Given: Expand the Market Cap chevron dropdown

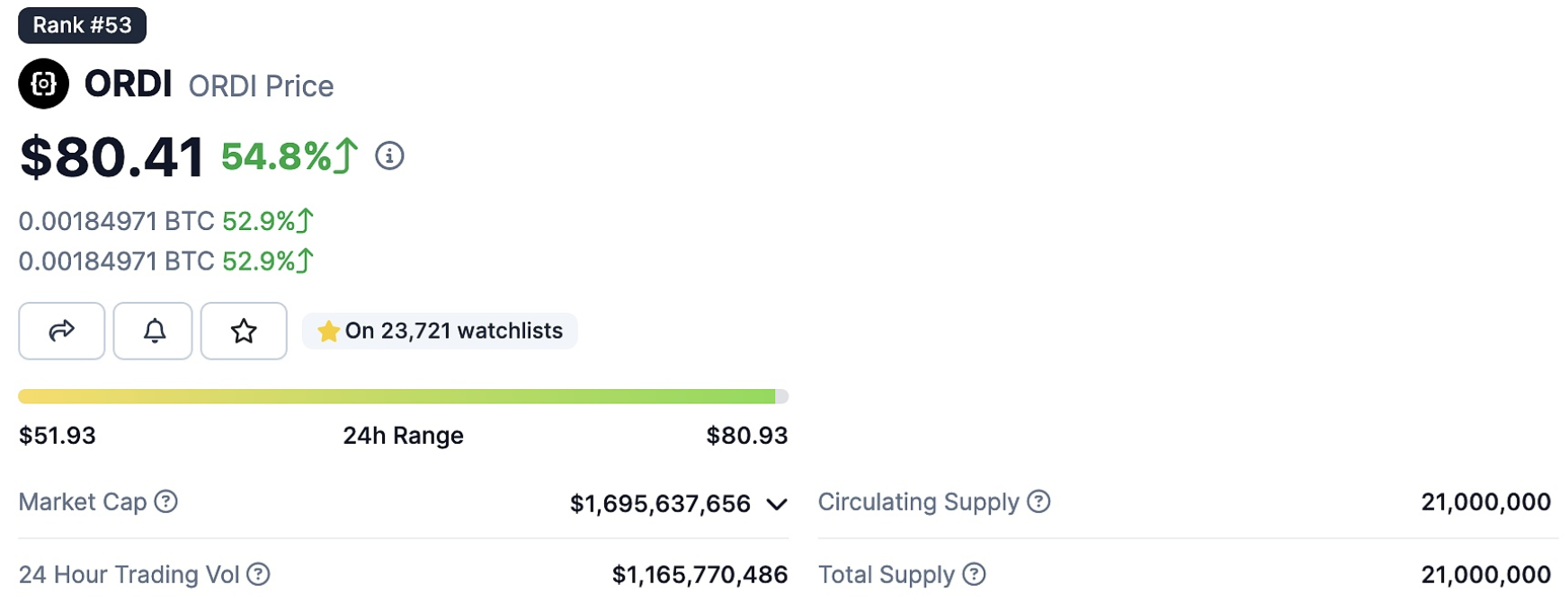Looking at the screenshot, I should (x=777, y=504).
